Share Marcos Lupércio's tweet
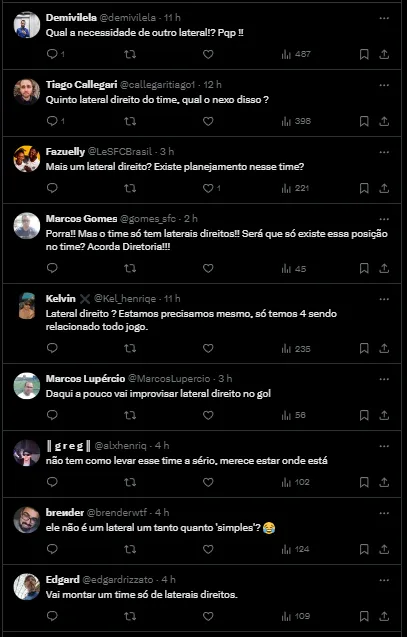The image size is (407, 637). click(x=384, y=415)
